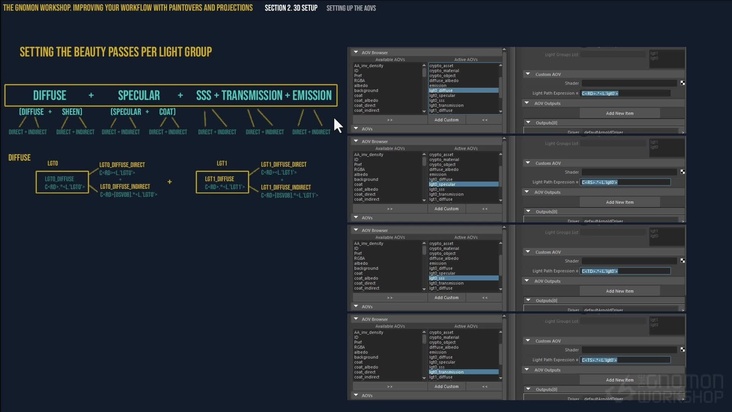Image resolution: width=732 pixels, height=412 pixels.
Task: Click Light Groups List field in top panel
Action: point(614,55)
